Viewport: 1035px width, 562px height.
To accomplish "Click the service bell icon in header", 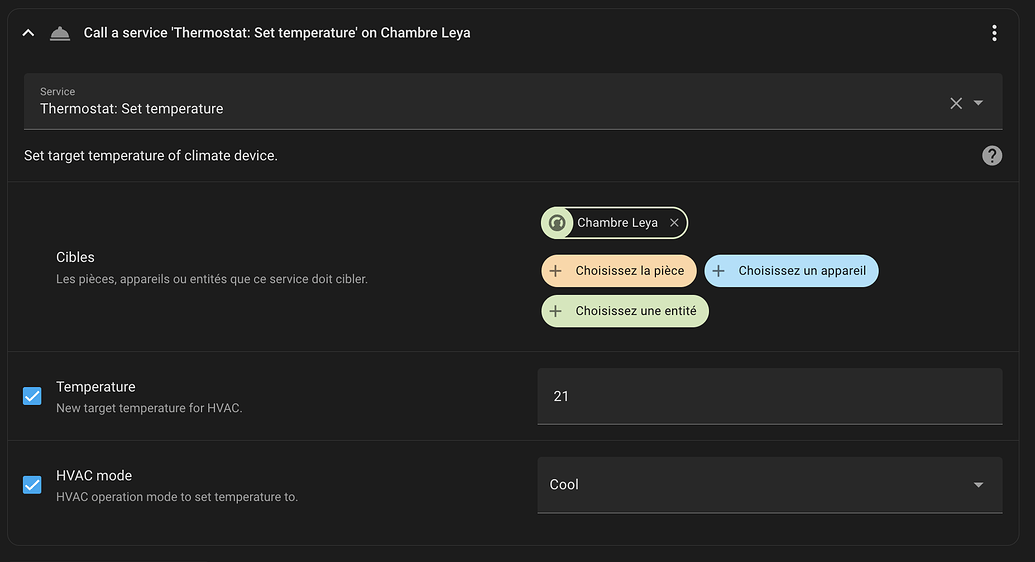I will (60, 33).
